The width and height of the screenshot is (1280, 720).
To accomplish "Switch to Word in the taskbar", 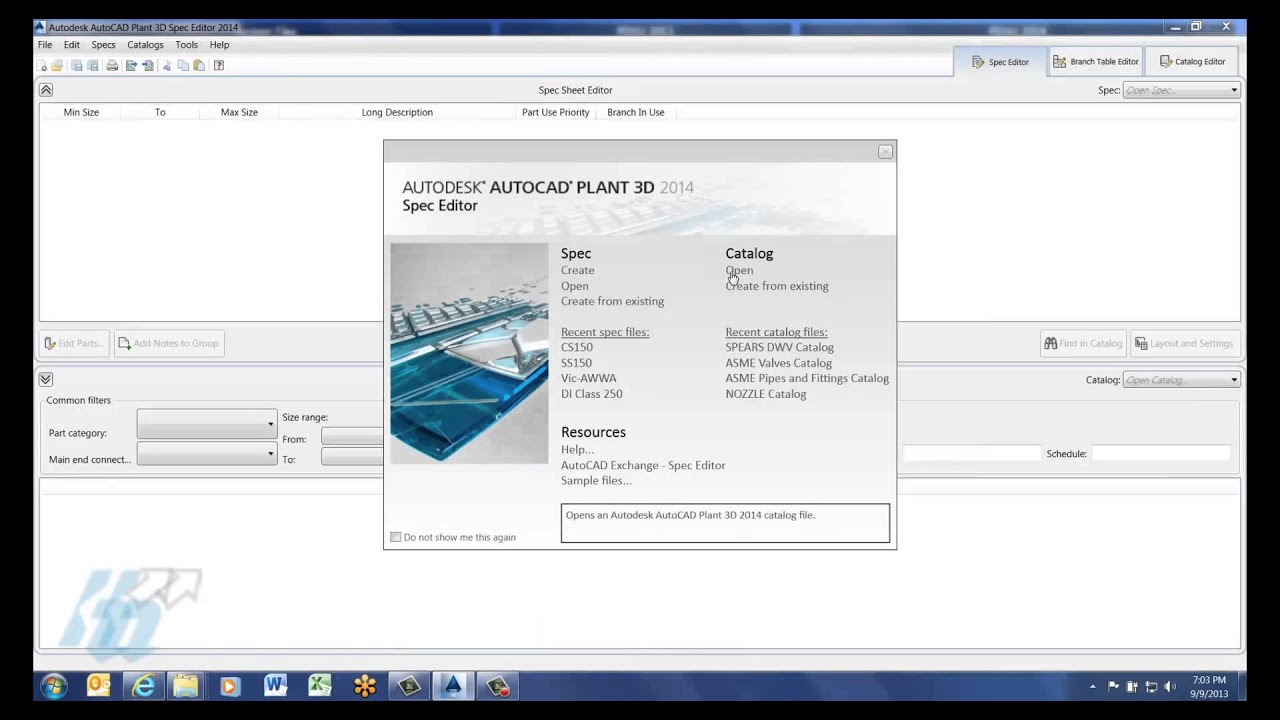I will tap(275, 686).
